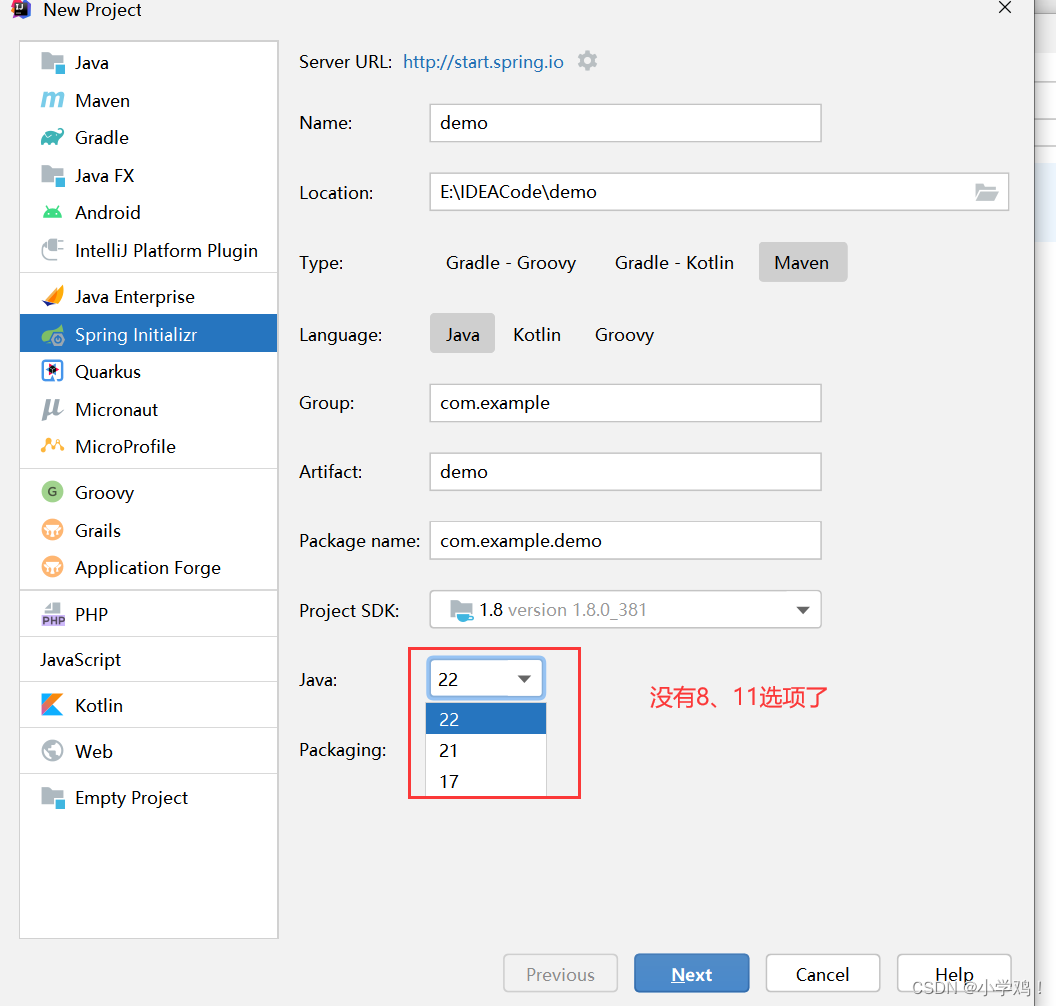Click the Name input field
Viewport: 1056px width, 1006px height.
click(x=625, y=123)
